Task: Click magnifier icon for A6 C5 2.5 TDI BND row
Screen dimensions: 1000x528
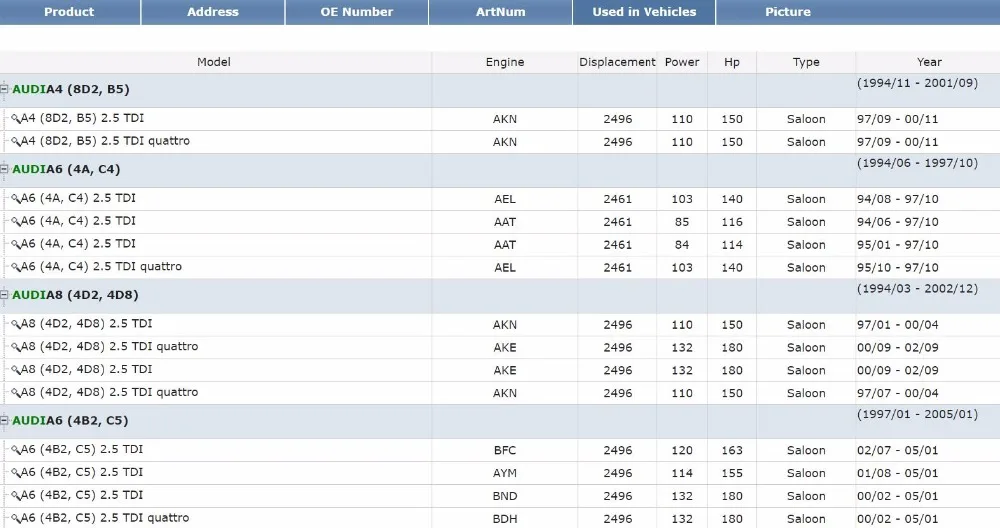Action: [16, 495]
